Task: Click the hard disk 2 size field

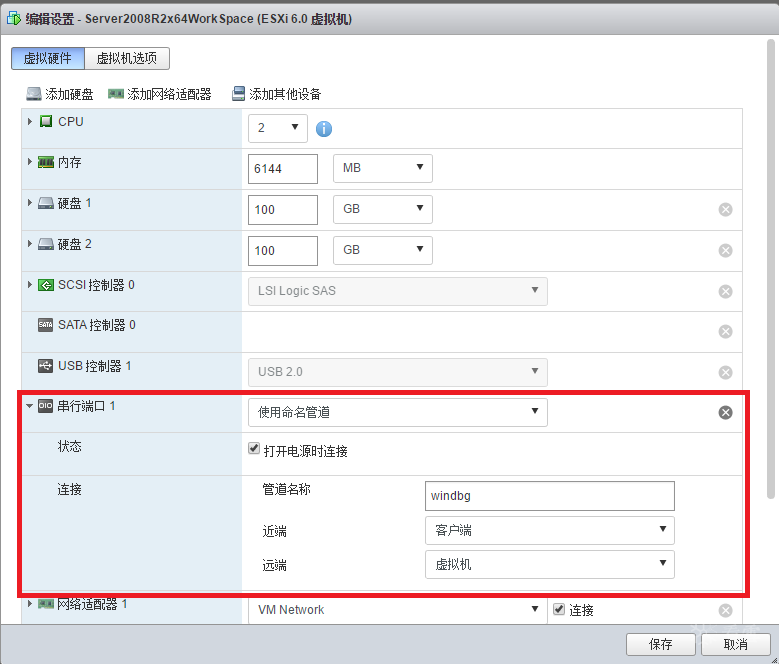Action: [x=283, y=251]
